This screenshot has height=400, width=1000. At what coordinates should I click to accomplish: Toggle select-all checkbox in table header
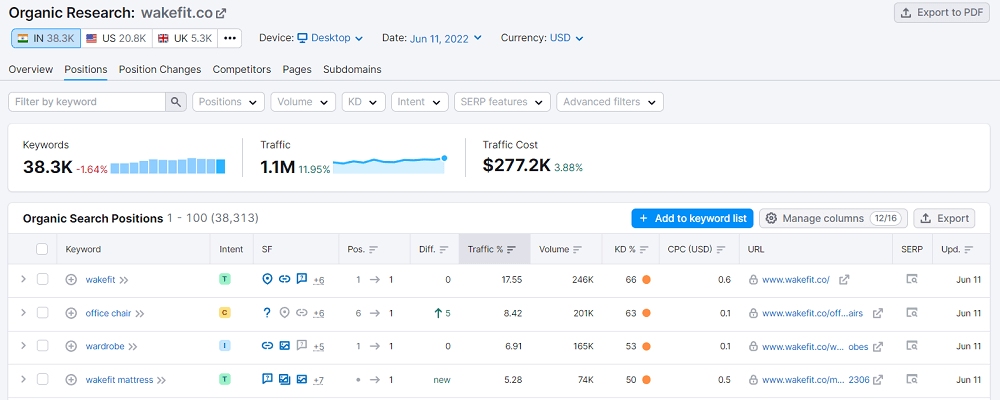click(x=42, y=249)
